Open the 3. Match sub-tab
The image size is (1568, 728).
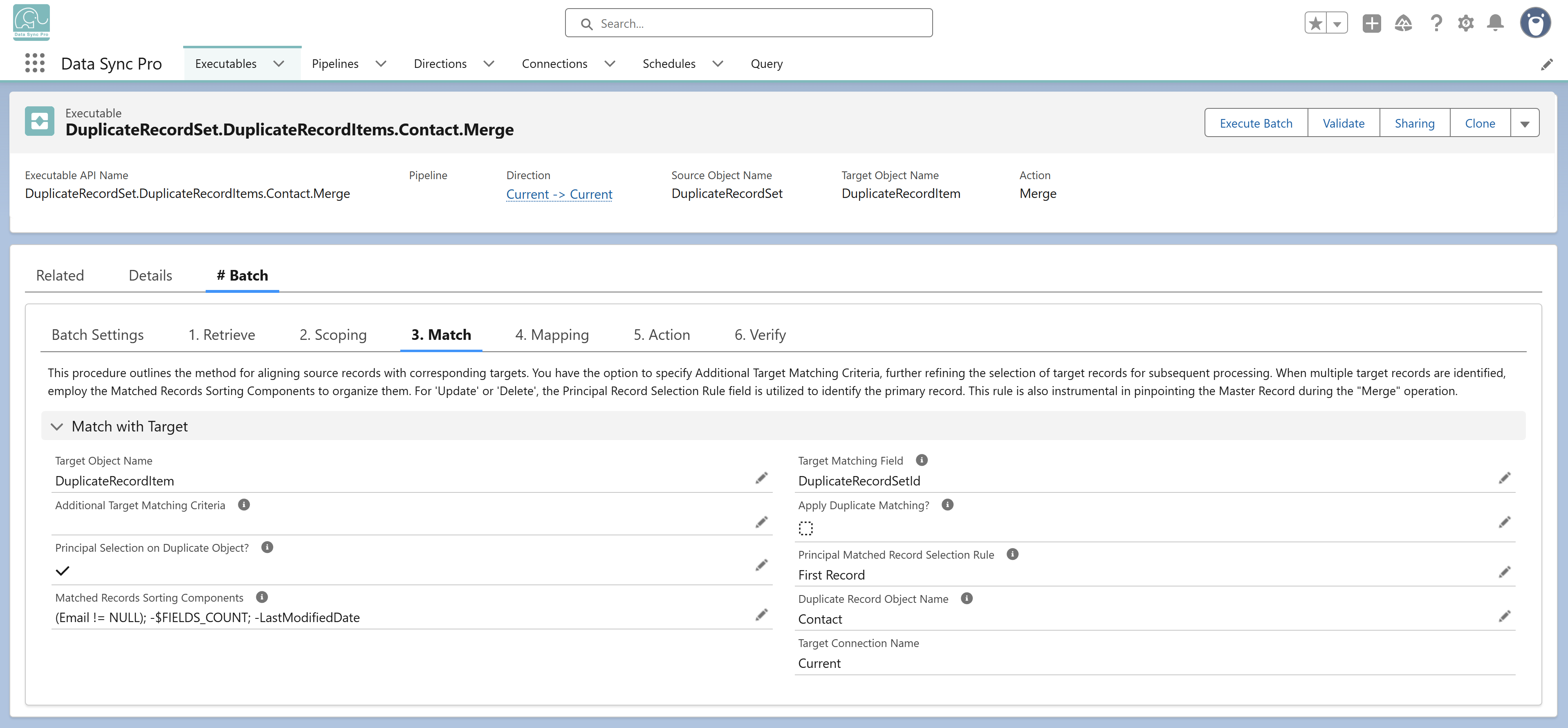click(x=441, y=335)
